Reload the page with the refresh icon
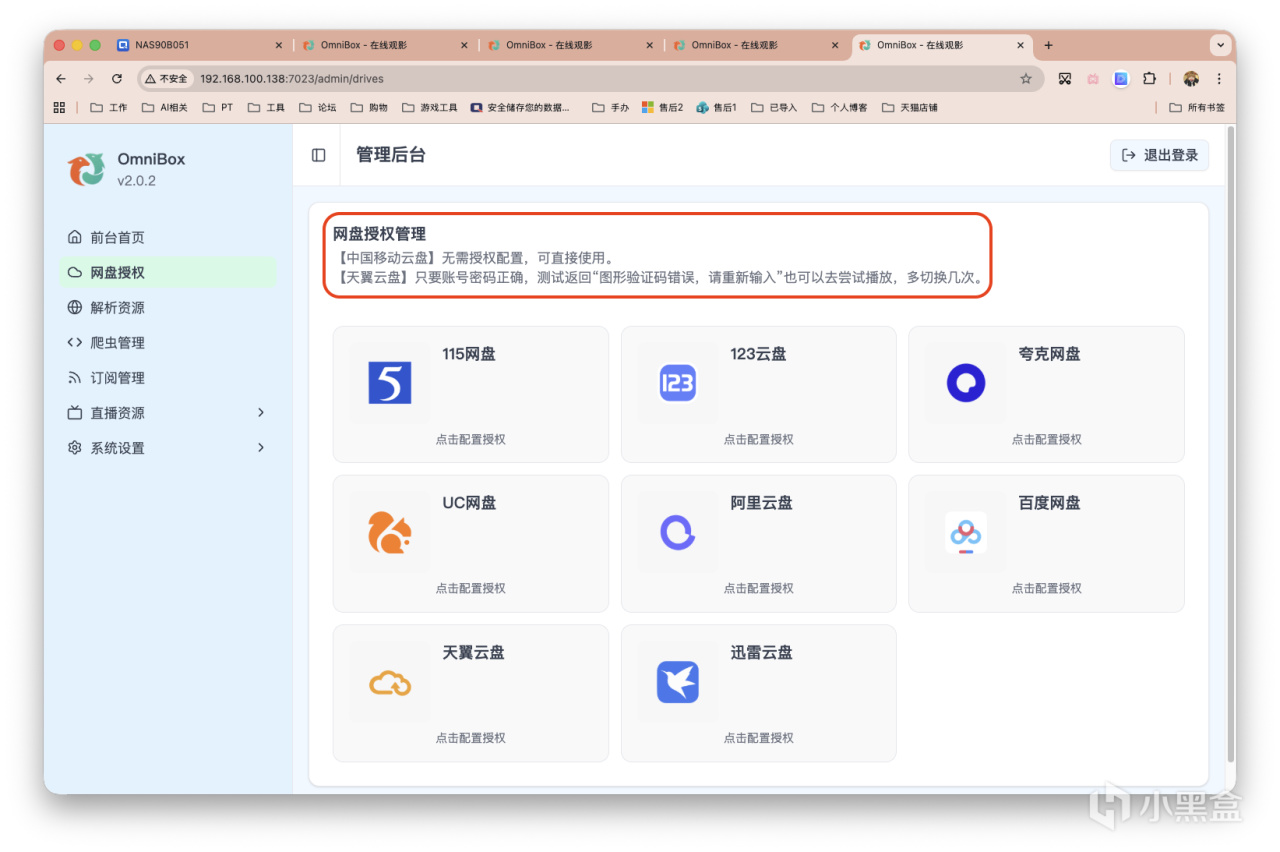The width and height of the screenshot is (1280, 852). (x=117, y=78)
